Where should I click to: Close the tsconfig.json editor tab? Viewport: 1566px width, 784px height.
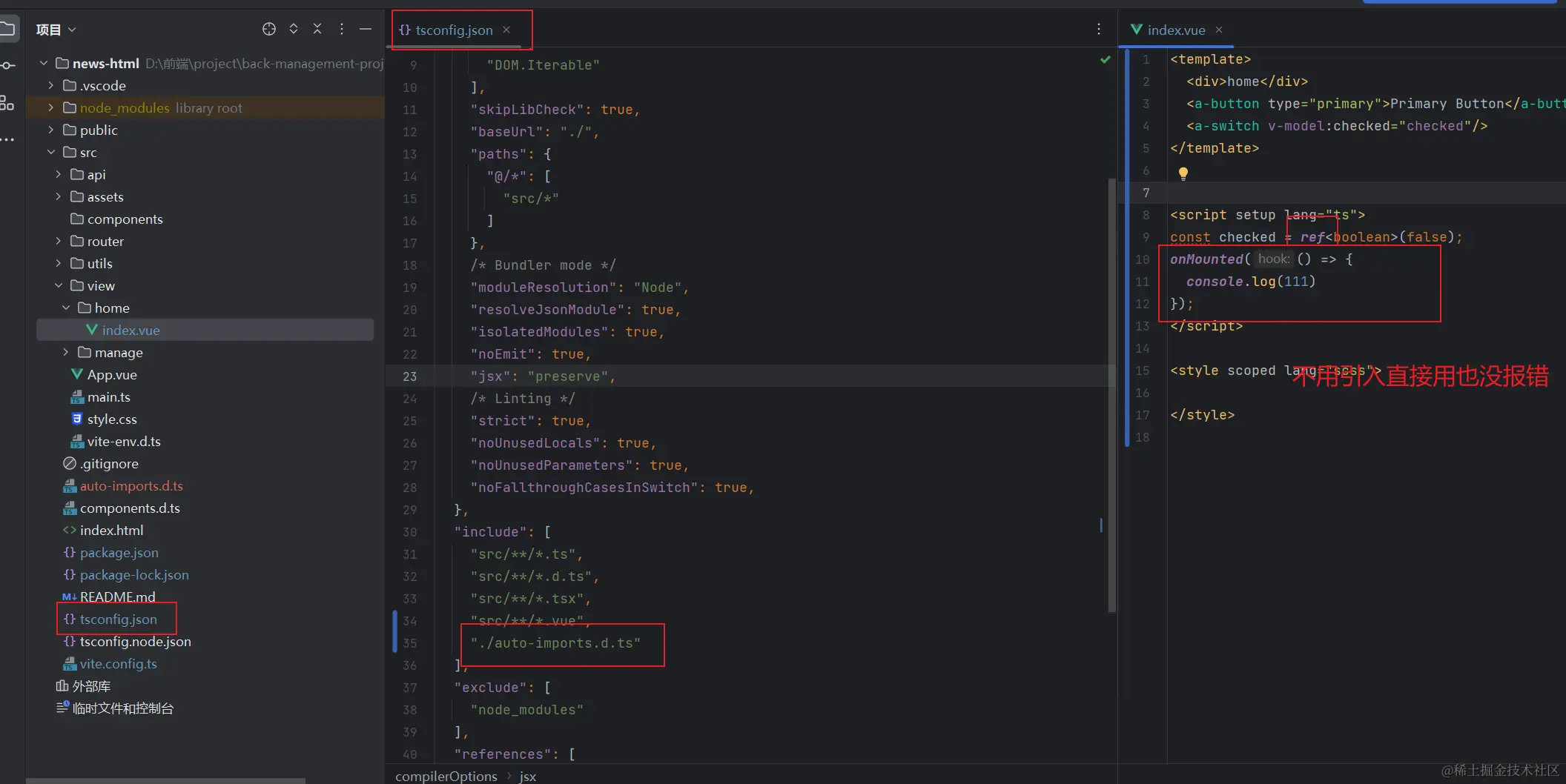506,30
